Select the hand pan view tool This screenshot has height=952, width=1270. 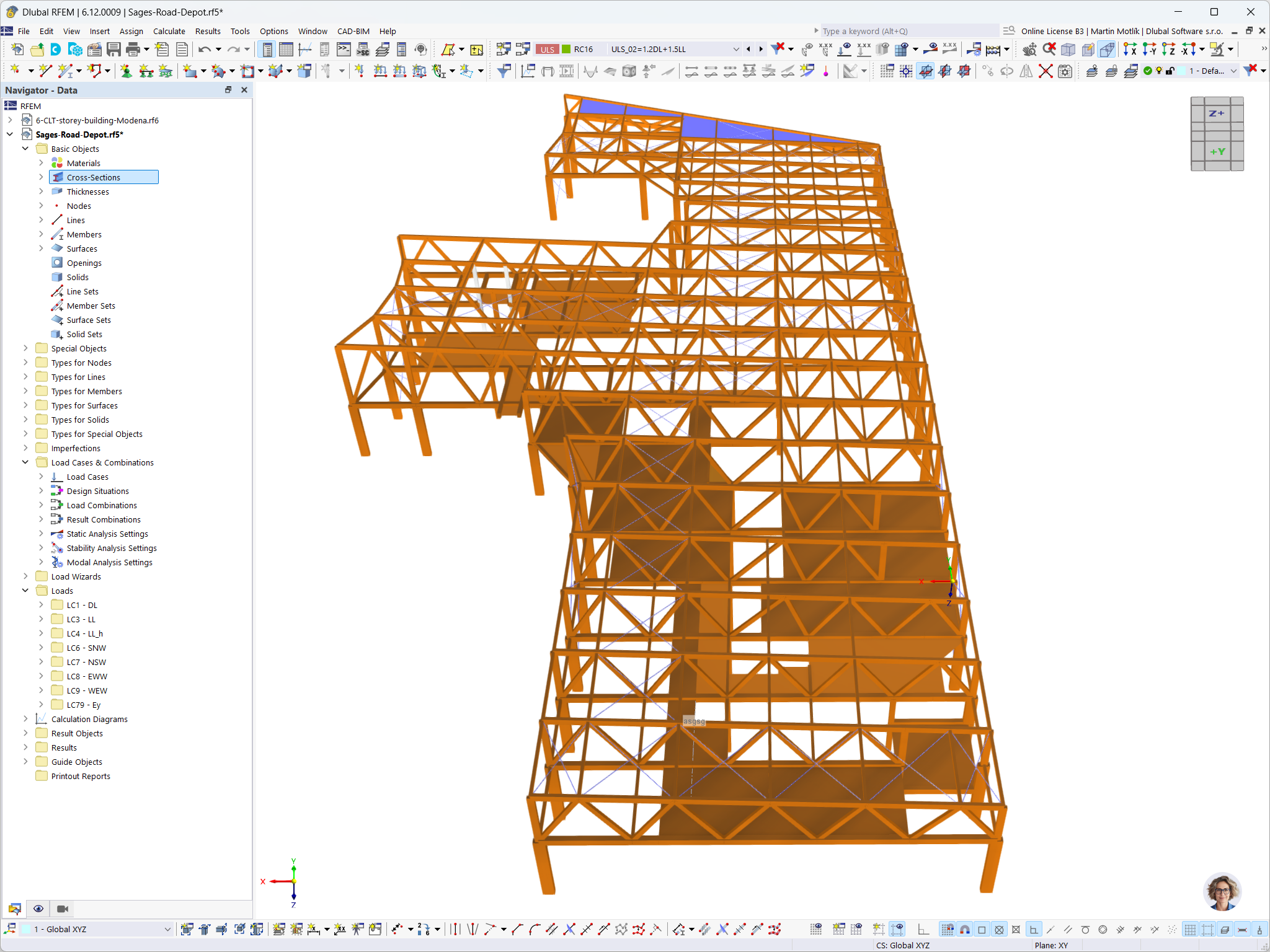click(1030, 49)
